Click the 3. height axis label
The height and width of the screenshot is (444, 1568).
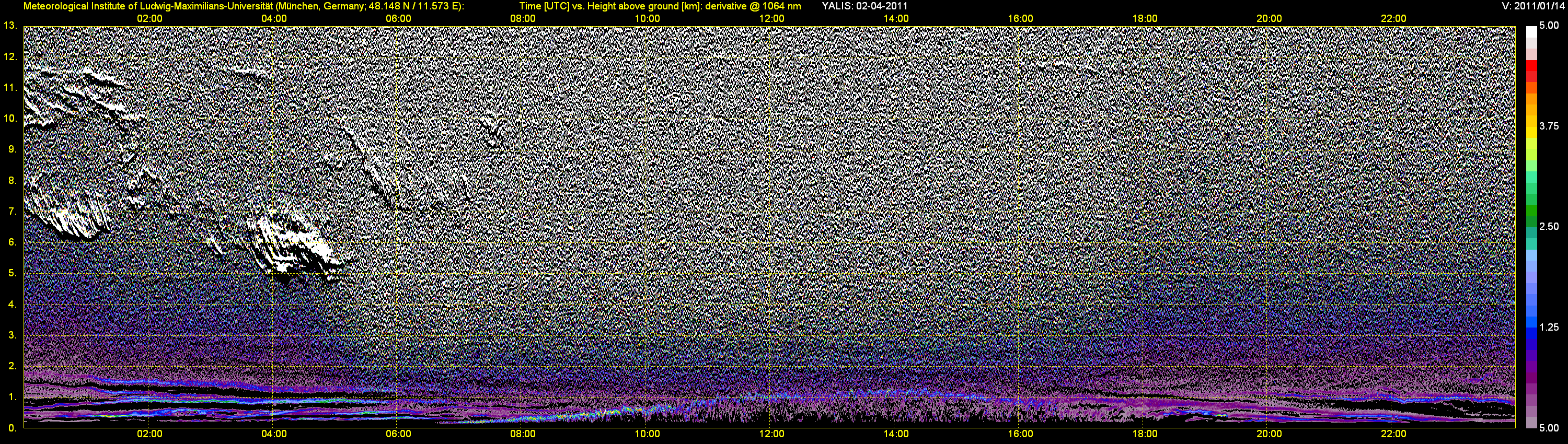point(13,335)
